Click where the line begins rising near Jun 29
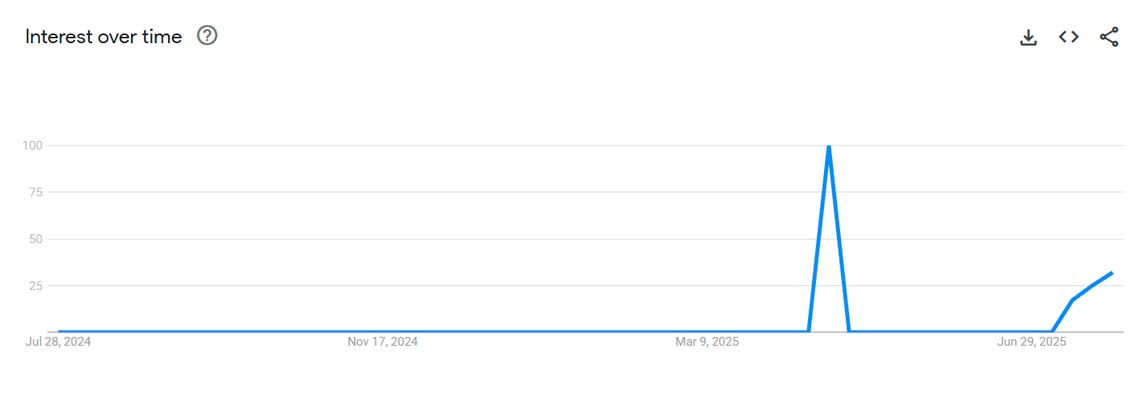 [1052, 332]
